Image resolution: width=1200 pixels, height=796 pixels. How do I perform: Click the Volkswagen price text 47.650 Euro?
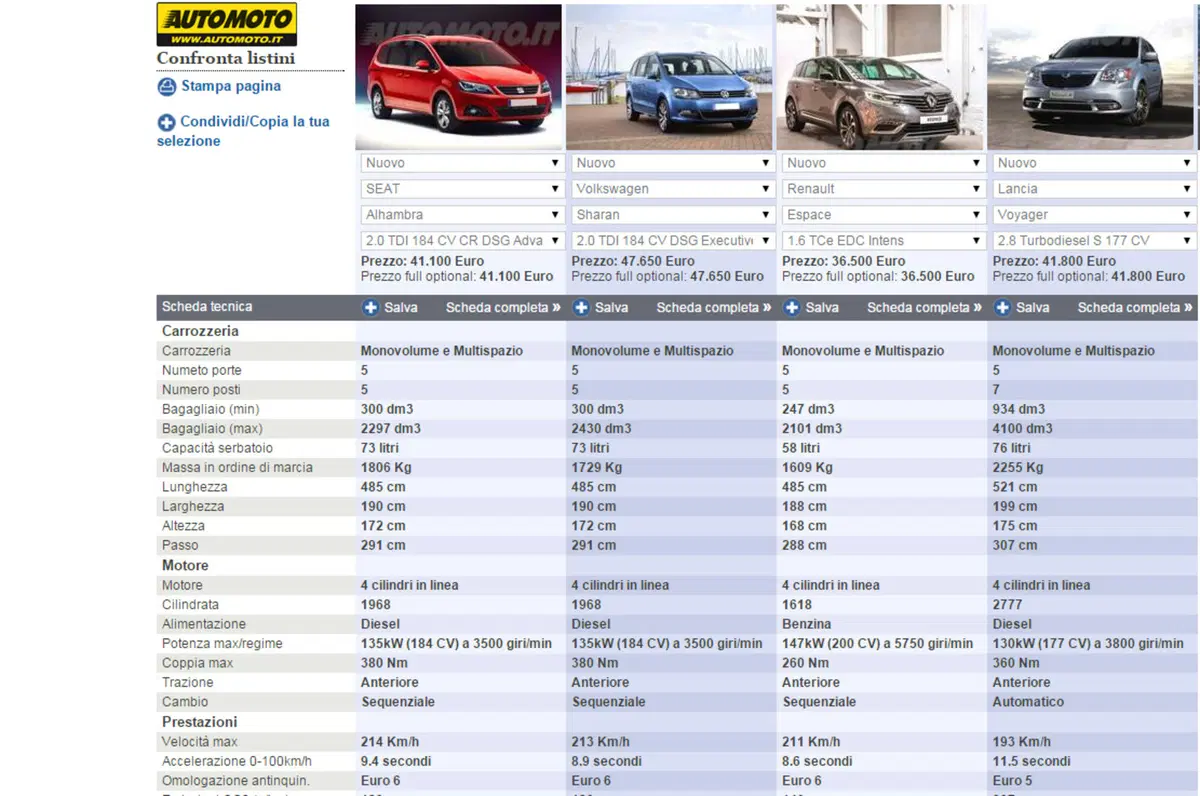[x=657, y=261]
